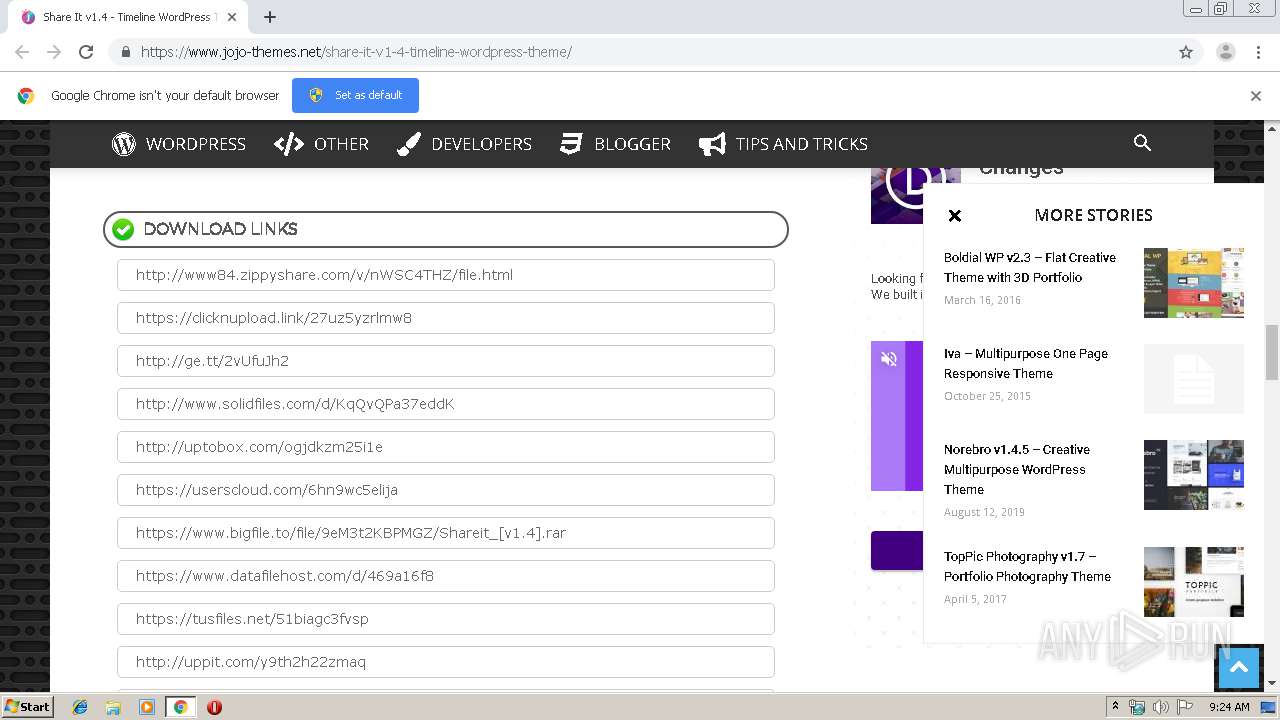Open the Chrome three-dot menu
The height and width of the screenshot is (720, 1280).
click(x=1258, y=52)
